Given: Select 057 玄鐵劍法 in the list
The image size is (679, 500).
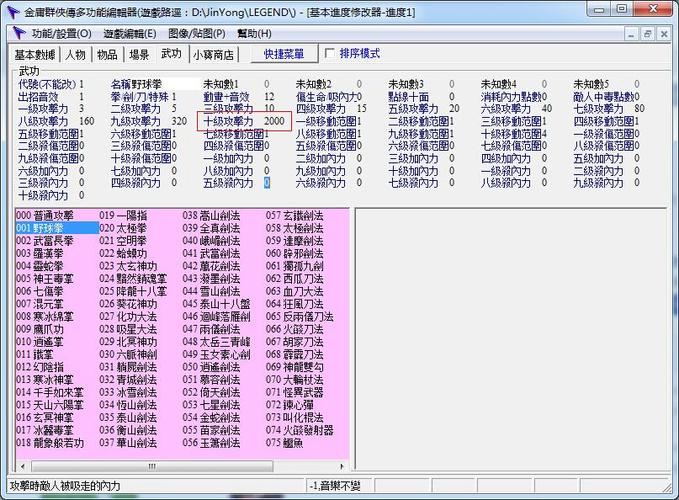Looking at the screenshot, I should (x=294, y=215).
